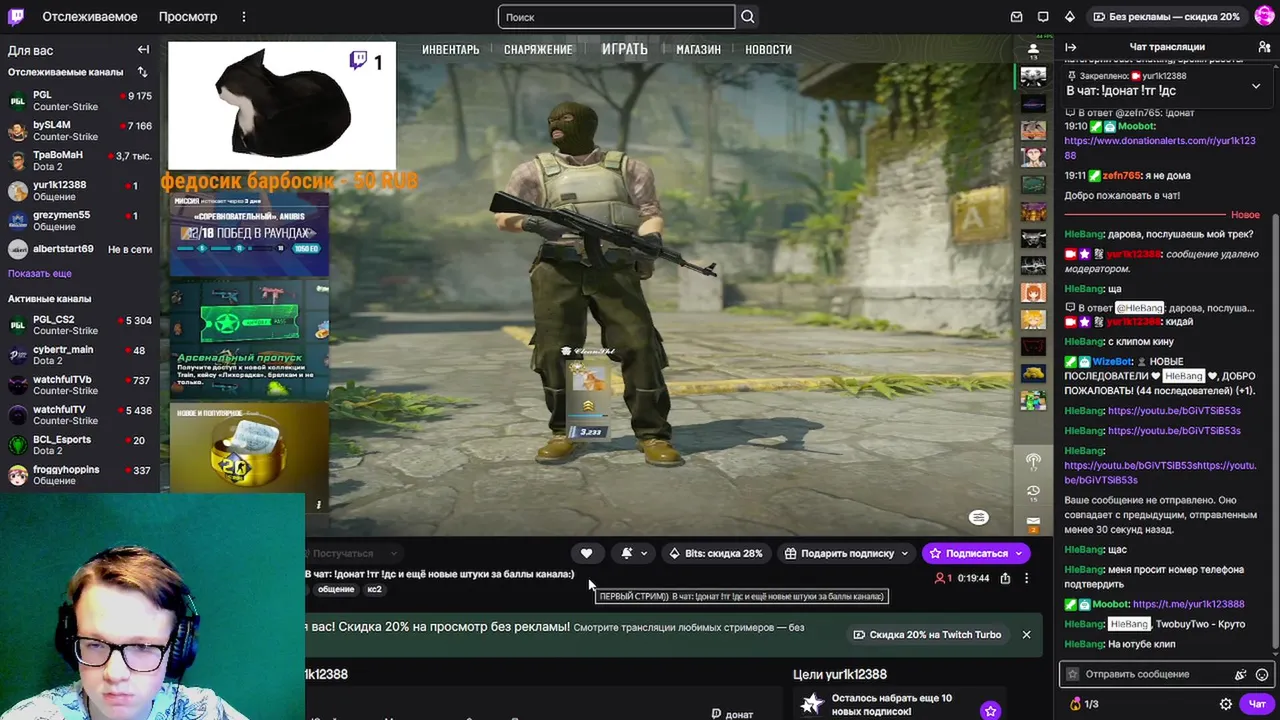Image resolution: width=1280 pixels, height=720 pixels.
Task: Open watchfulTVb channel in sidebar
Action: 80,385
